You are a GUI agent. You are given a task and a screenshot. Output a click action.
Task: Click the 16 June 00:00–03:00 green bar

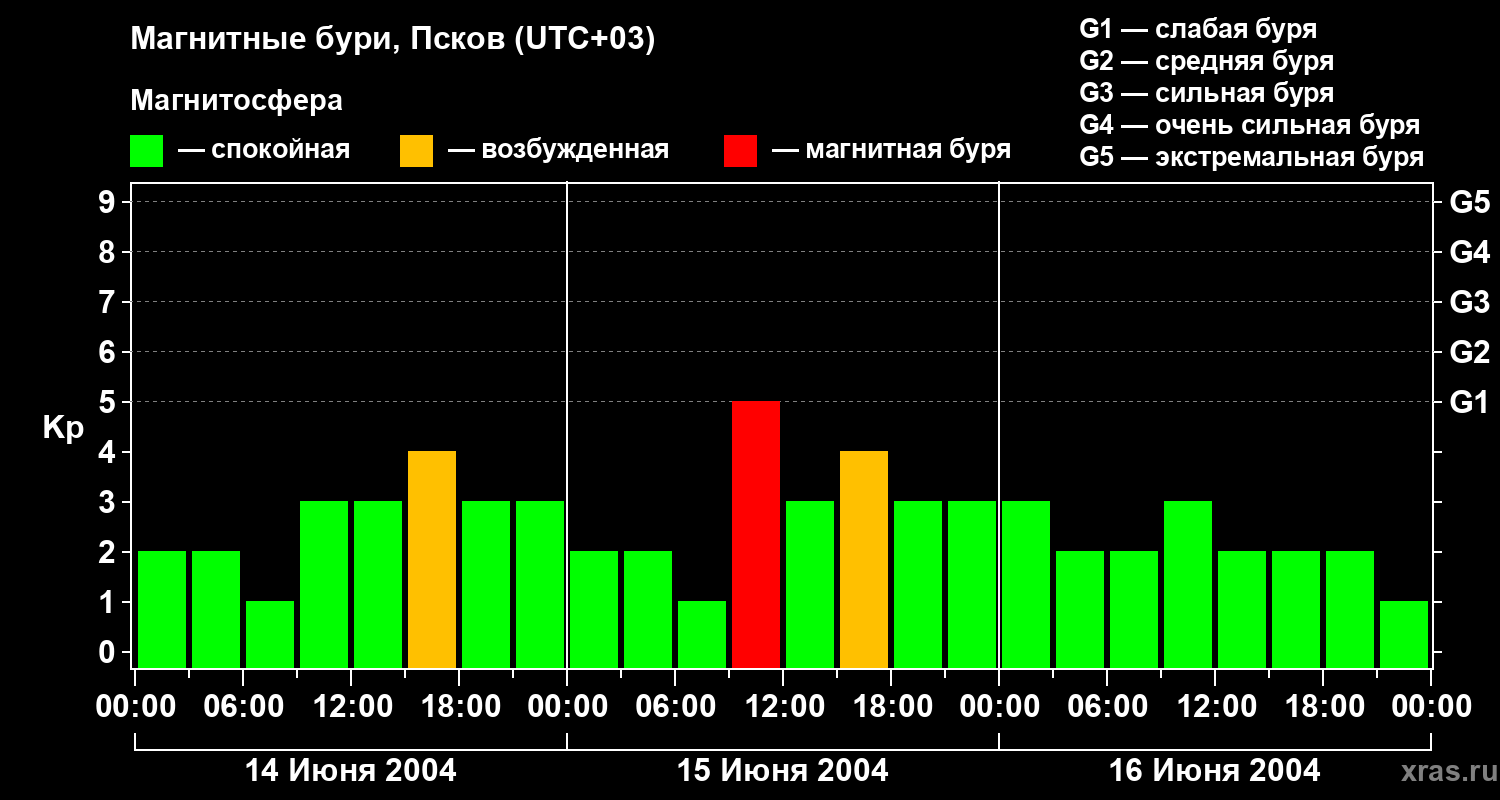pos(1026,584)
